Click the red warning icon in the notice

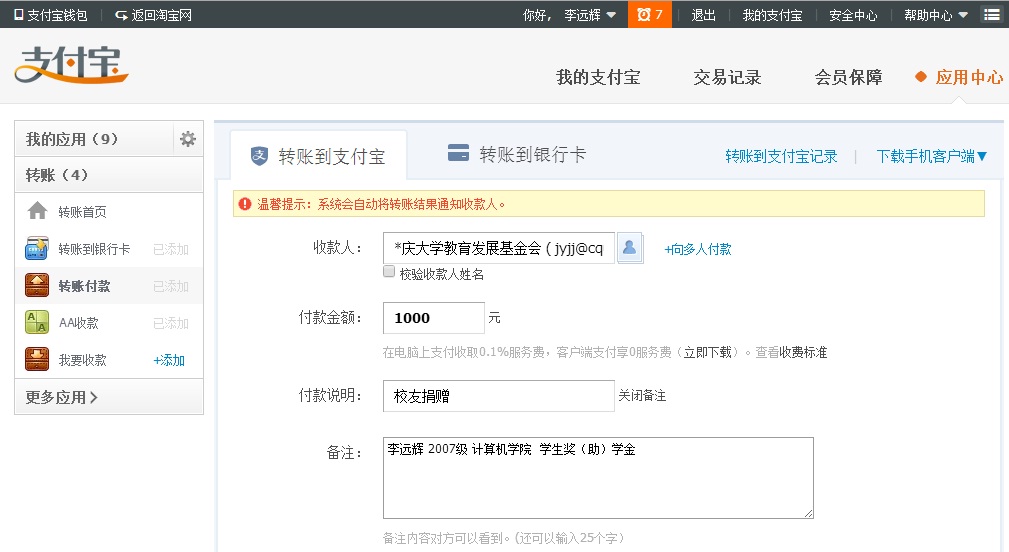[x=245, y=204]
